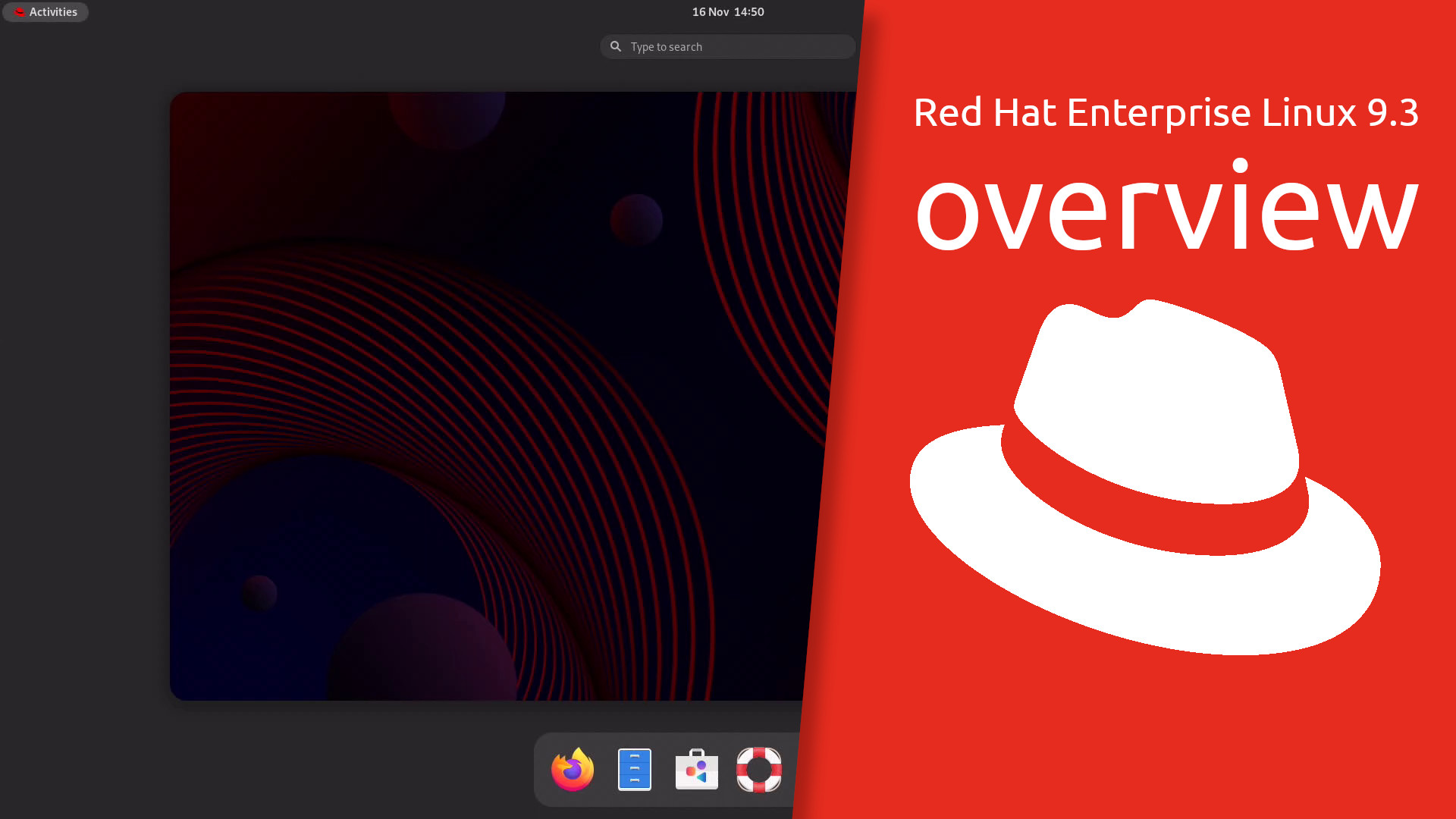Open the Files file manager icon
1456x819 pixels.
pos(635,770)
